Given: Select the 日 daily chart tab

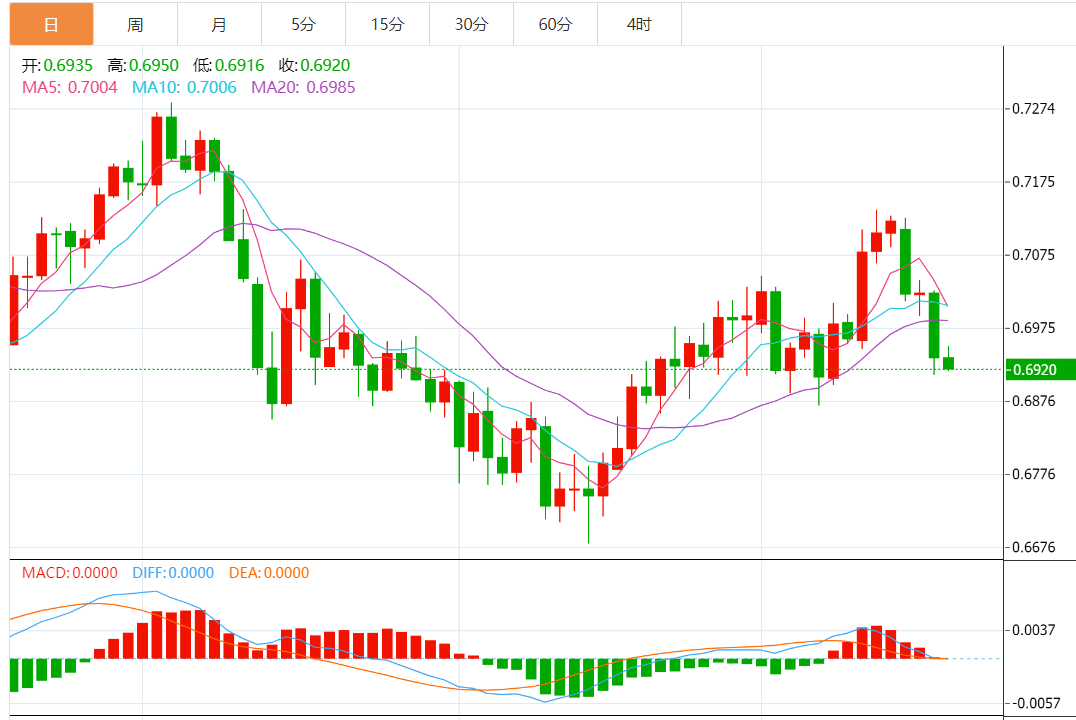Looking at the screenshot, I should 51,25.
